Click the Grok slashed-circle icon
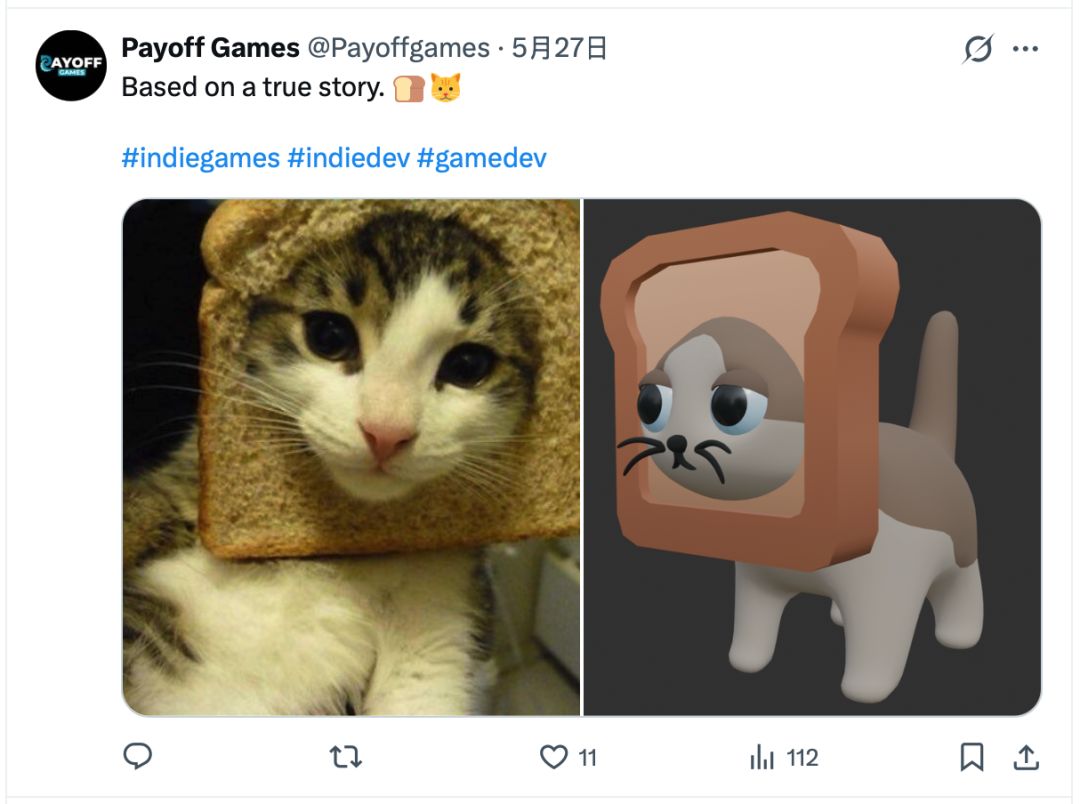 coord(978,49)
